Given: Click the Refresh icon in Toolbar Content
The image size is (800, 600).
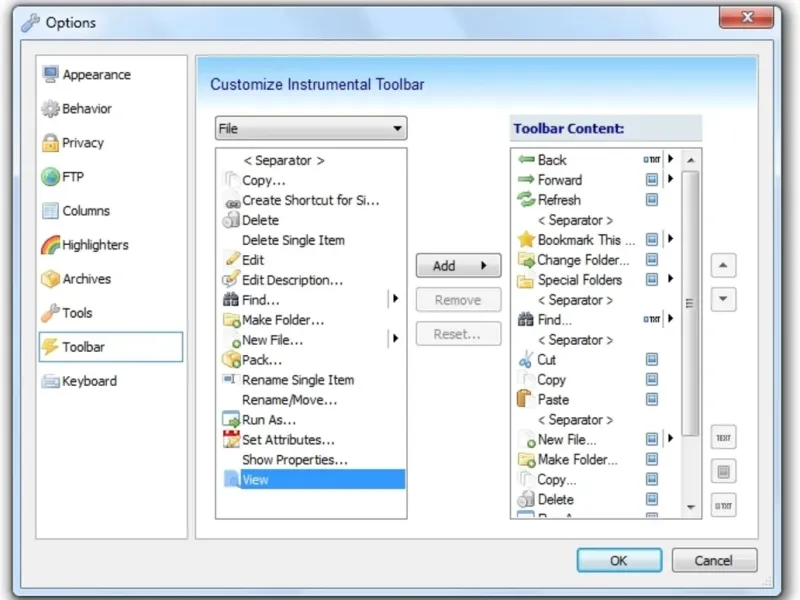Looking at the screenshot, I should pos(526,199).
